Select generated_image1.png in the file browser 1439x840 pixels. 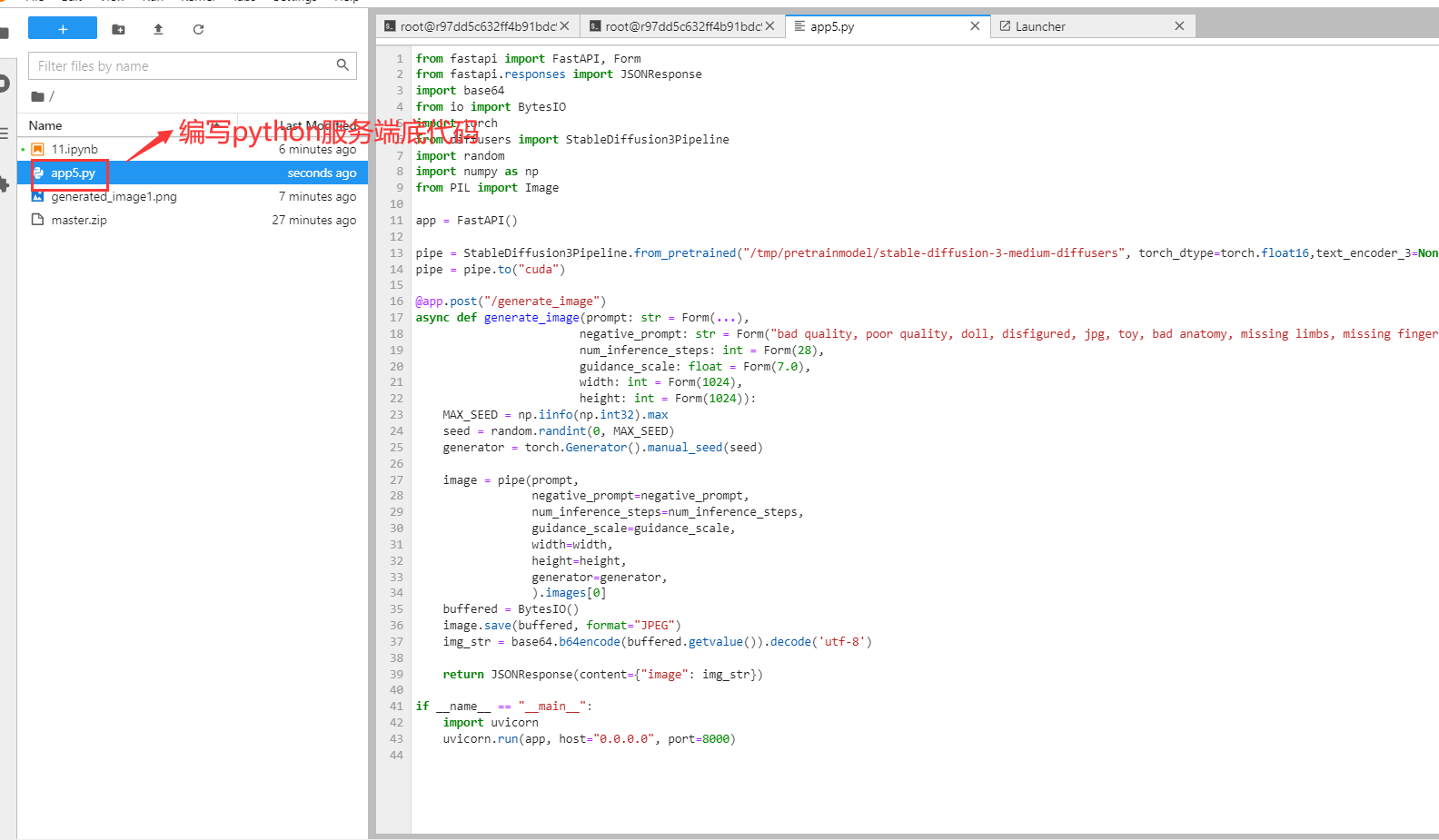pyautogui.click(x=114, y=196)
